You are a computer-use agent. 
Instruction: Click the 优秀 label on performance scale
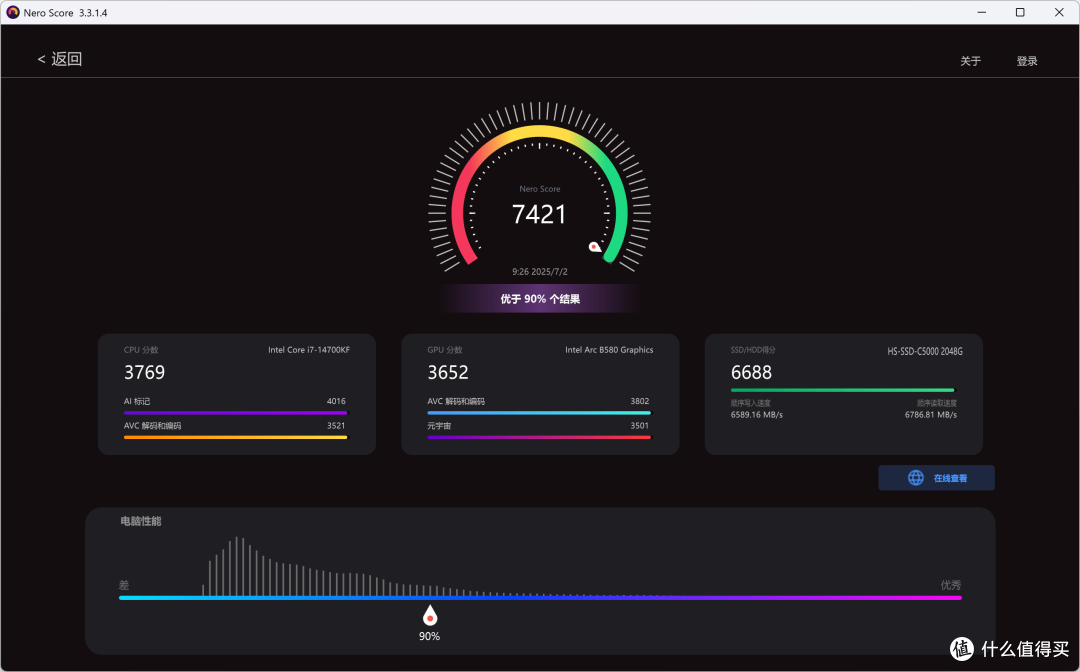[x=951, y=585]
